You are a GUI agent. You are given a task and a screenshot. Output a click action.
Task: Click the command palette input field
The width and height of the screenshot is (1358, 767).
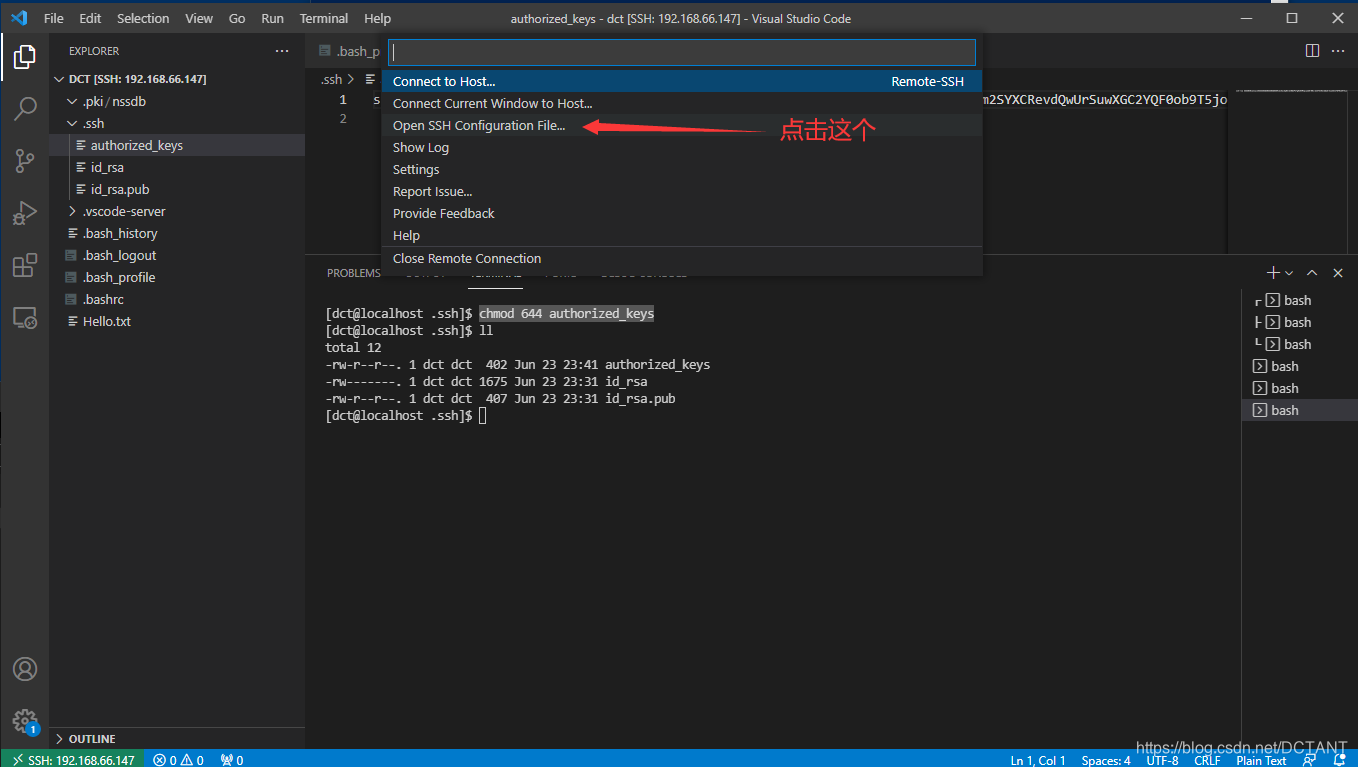[682, 52]
